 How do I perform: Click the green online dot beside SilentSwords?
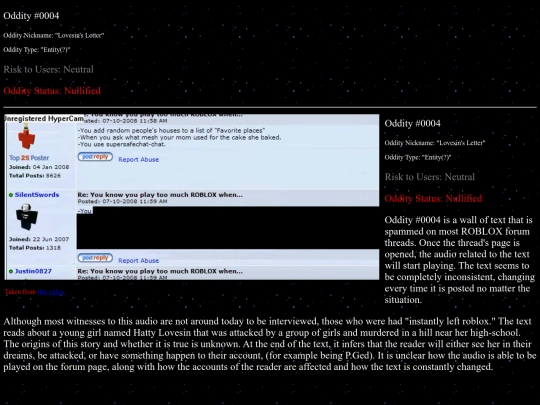(11, 195)
